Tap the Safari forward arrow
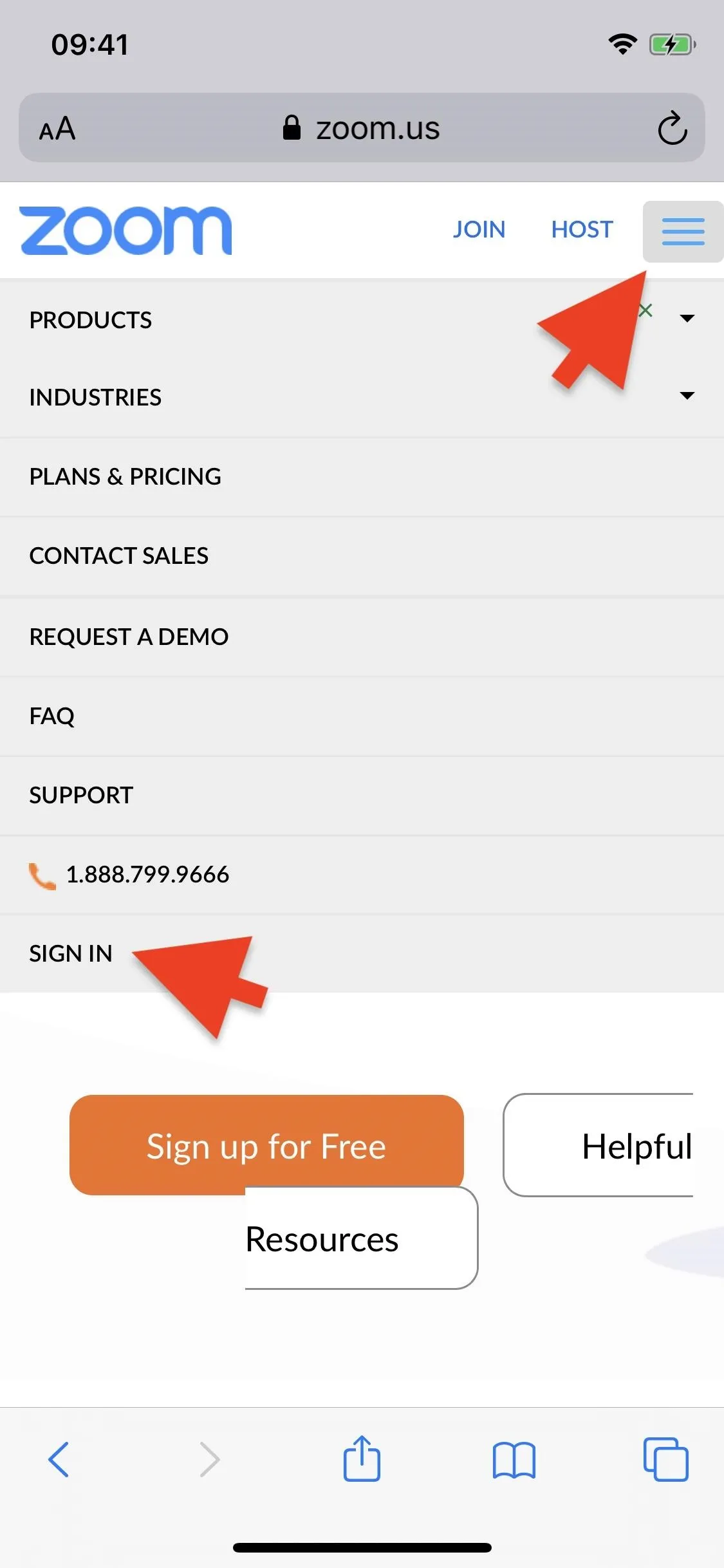724x1568 pixels. [x=210, y=1459]
